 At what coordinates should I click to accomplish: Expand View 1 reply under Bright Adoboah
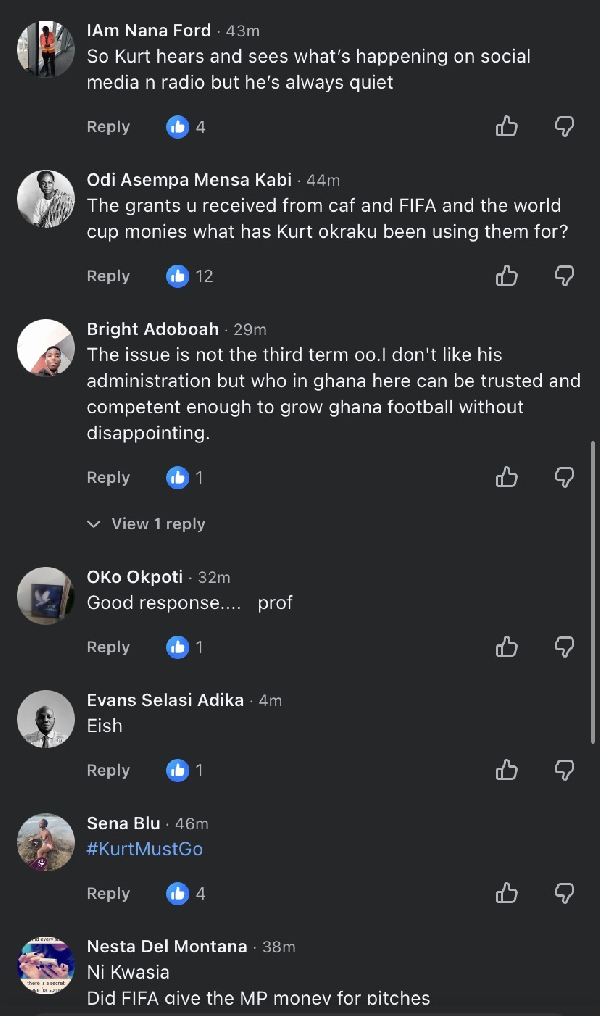click(146, 524)
